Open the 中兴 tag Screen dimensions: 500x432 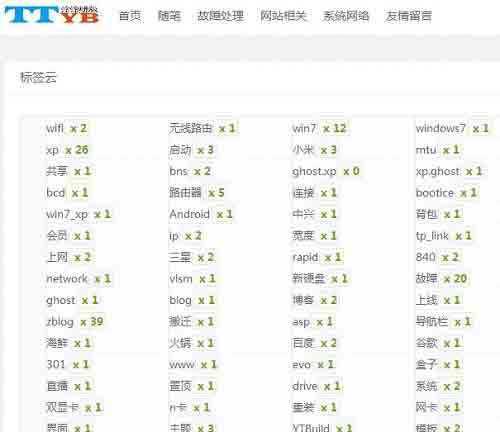[303, 214]
